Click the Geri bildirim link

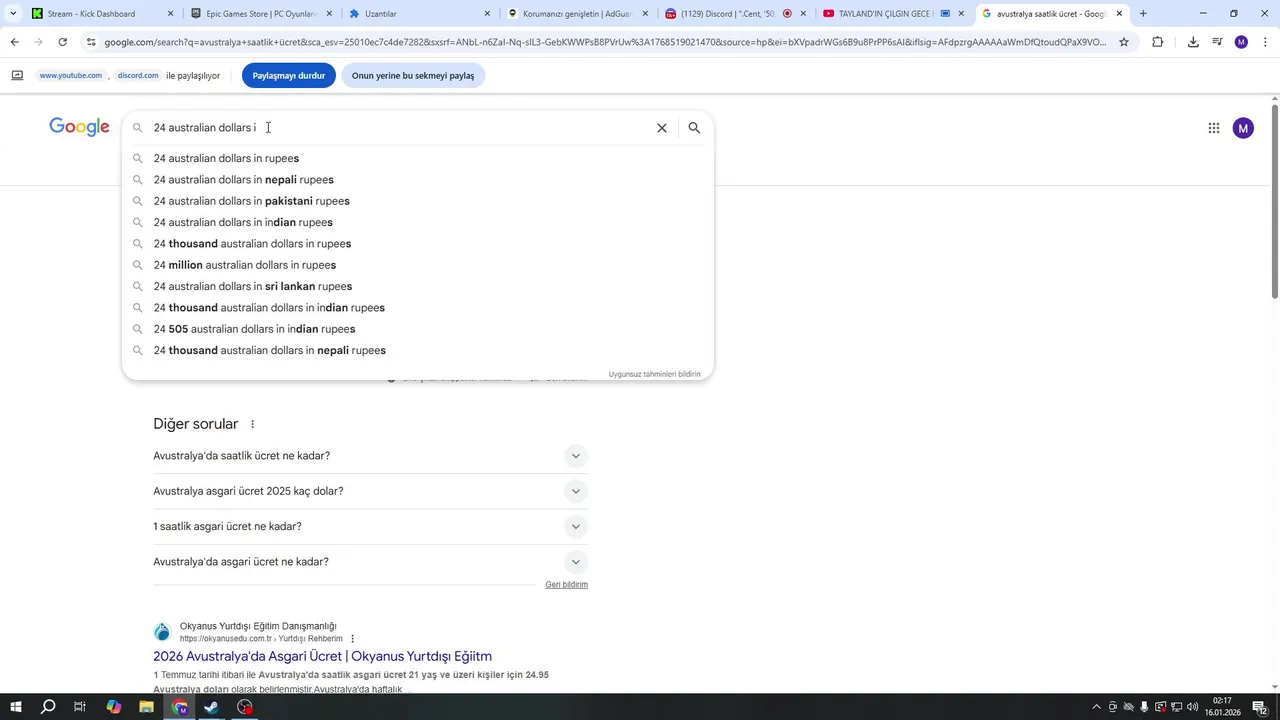566,585
